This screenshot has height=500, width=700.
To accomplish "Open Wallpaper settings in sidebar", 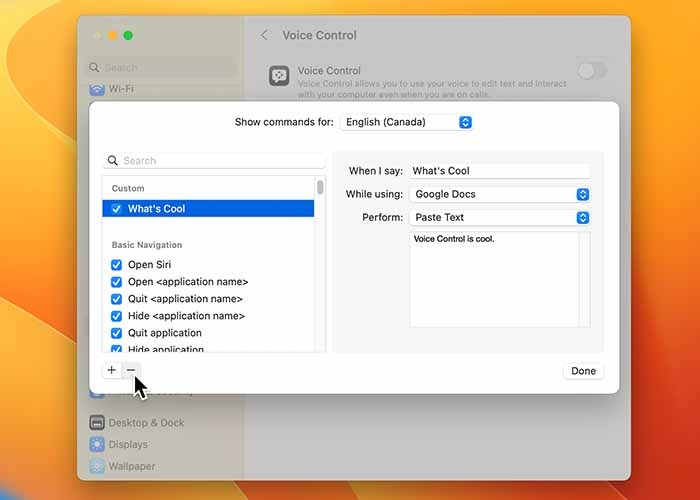I will click(122, 466).
